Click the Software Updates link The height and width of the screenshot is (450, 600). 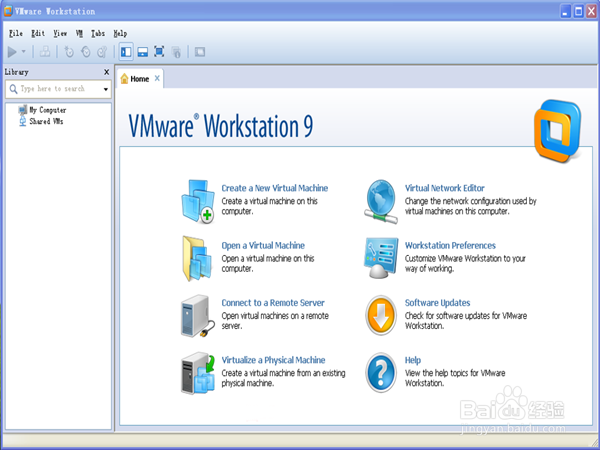pyautogui.click(x=437, y=303)
